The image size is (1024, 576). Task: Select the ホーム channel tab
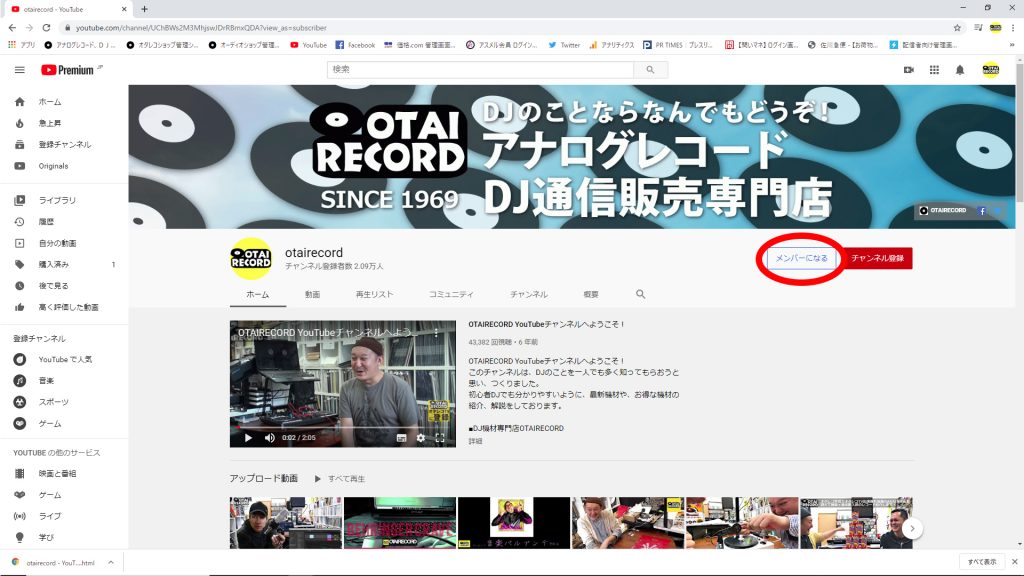click(257, 295)
